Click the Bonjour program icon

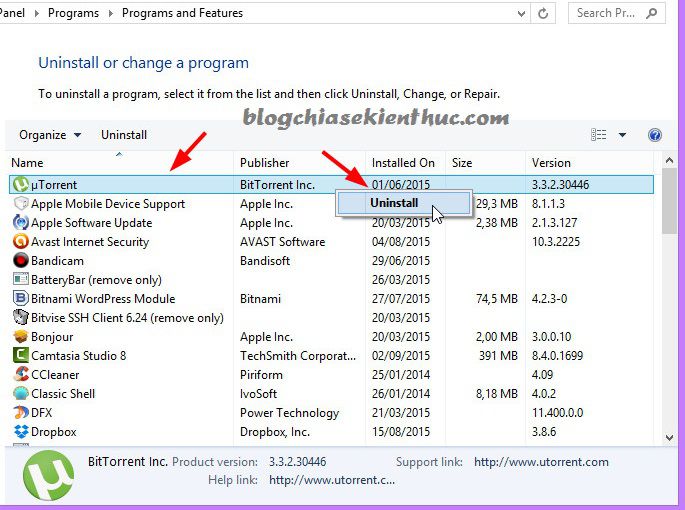[x=21, y=337]
